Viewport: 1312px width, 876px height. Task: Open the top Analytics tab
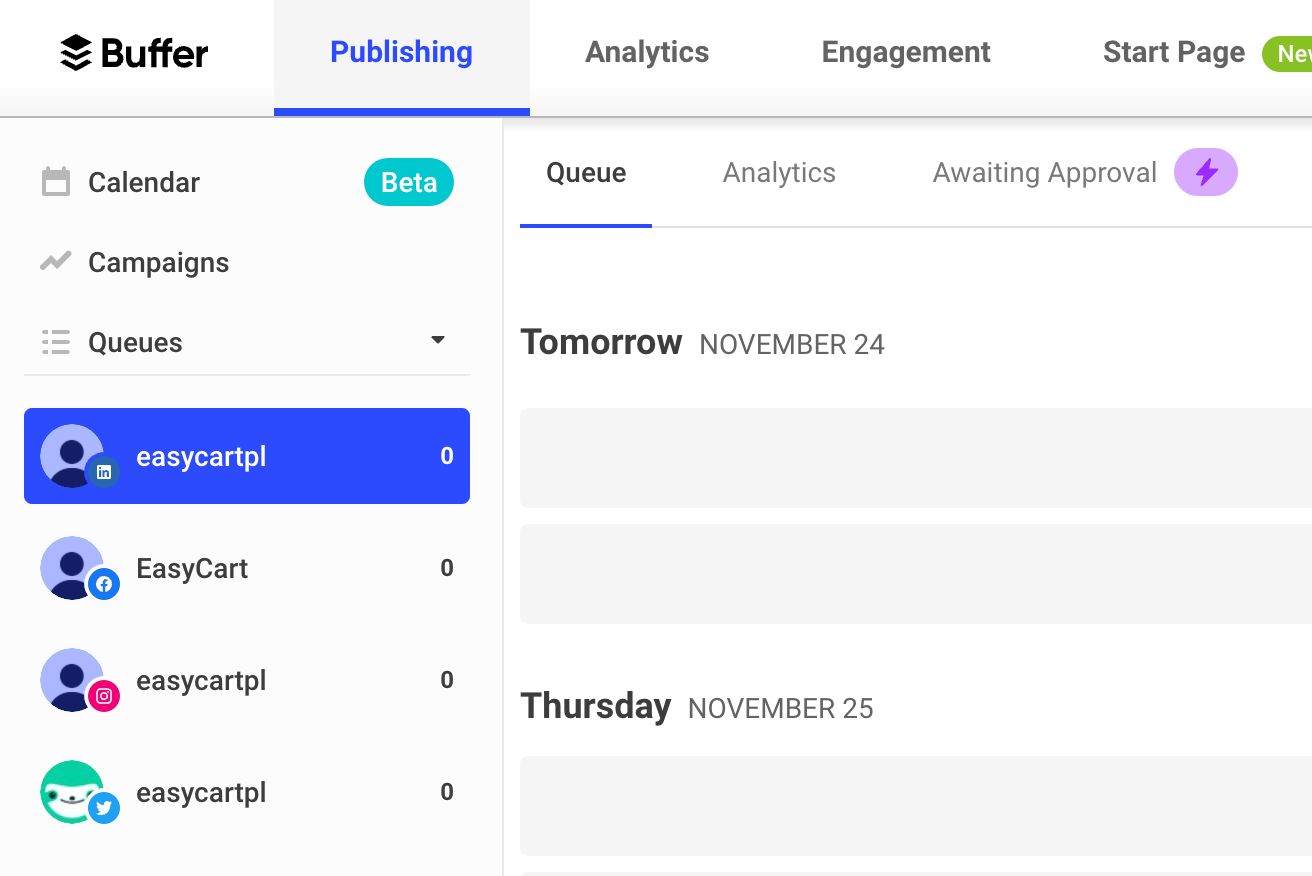[x=647, y=52]
